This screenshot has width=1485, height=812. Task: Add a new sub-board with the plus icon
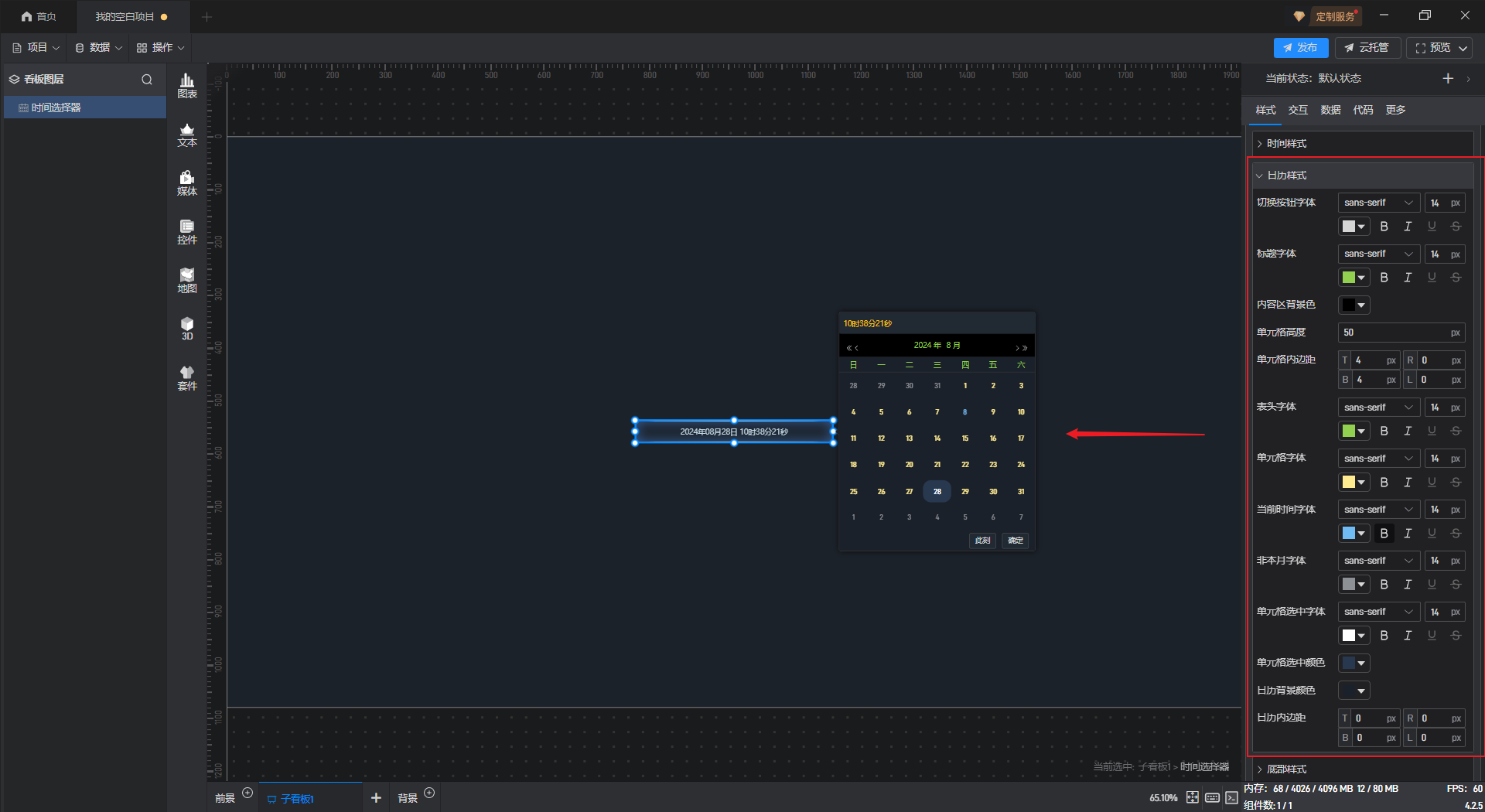tap(376, 798)
